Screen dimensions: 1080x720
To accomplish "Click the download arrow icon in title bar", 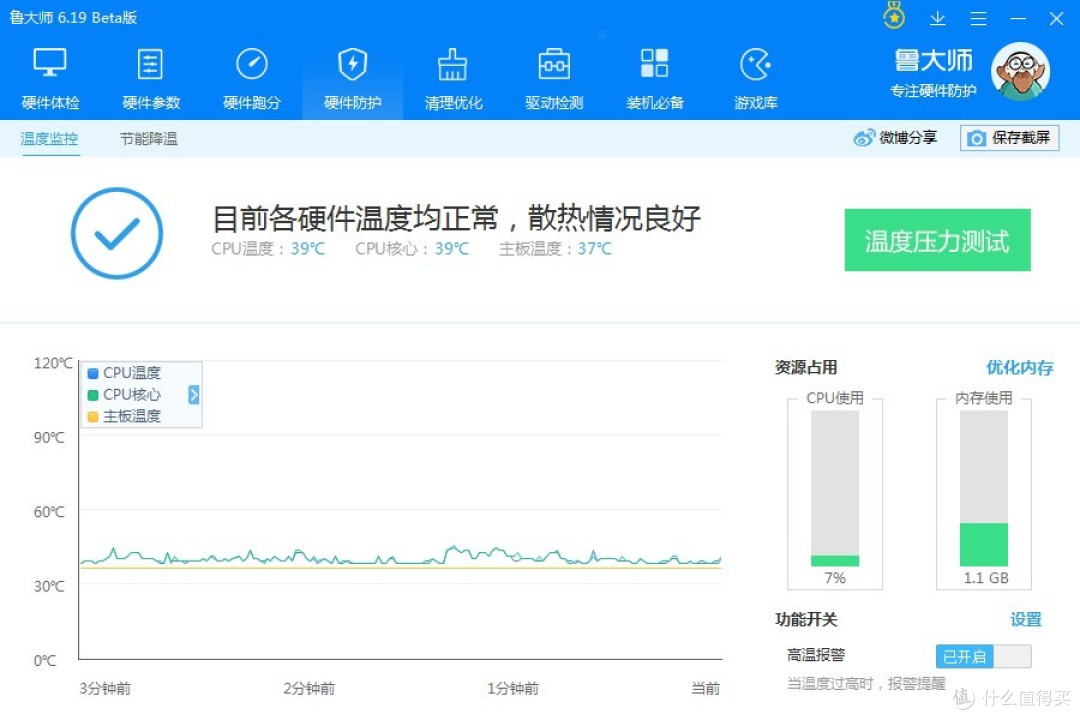I will tap(937, 19).
